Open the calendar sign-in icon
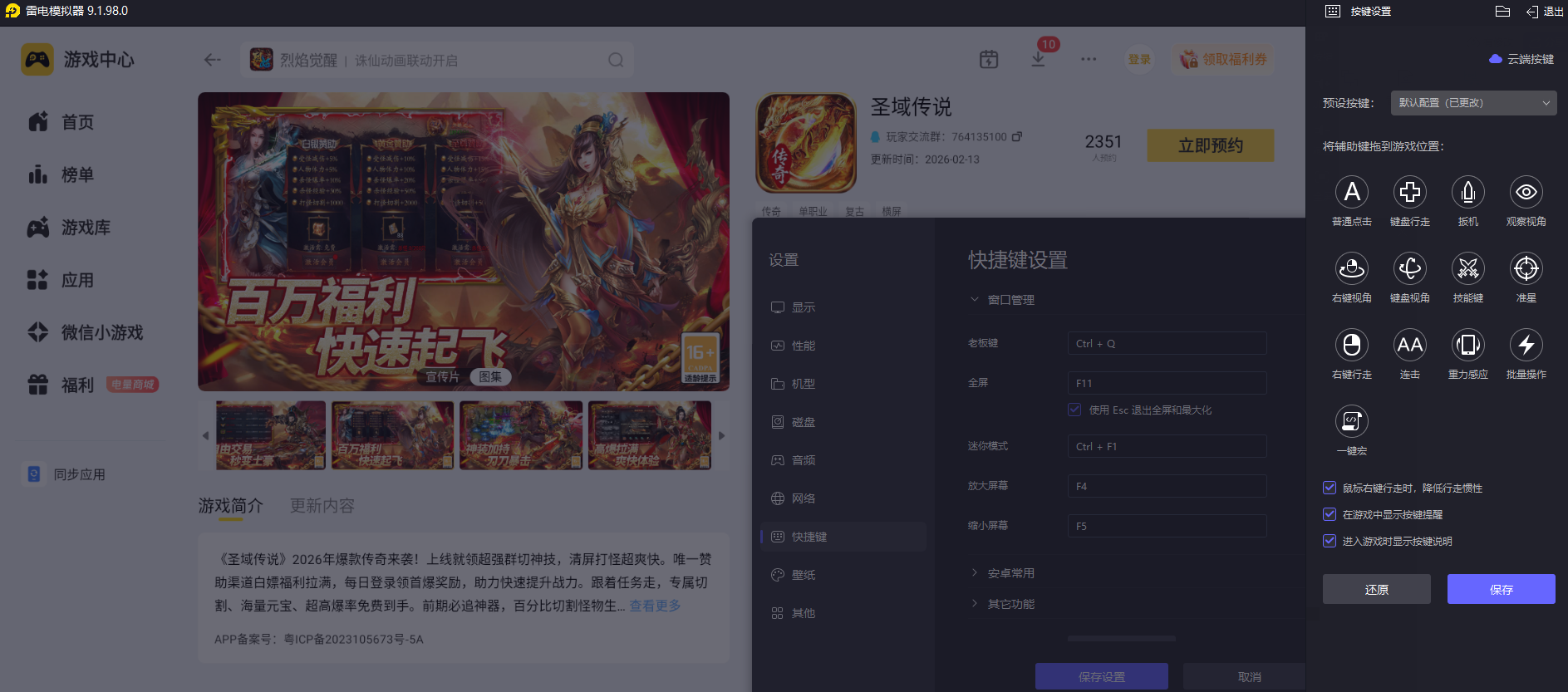The height and width of the screenshot is (692, 1568). (x=989, y=59)
